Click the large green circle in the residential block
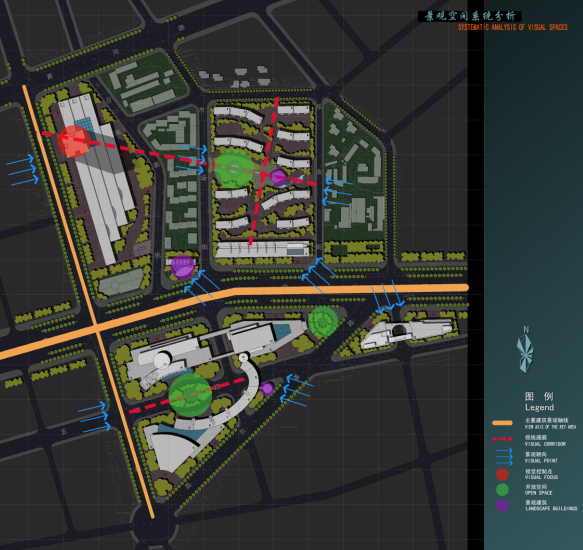583x550 pixels. pos(234,168)
